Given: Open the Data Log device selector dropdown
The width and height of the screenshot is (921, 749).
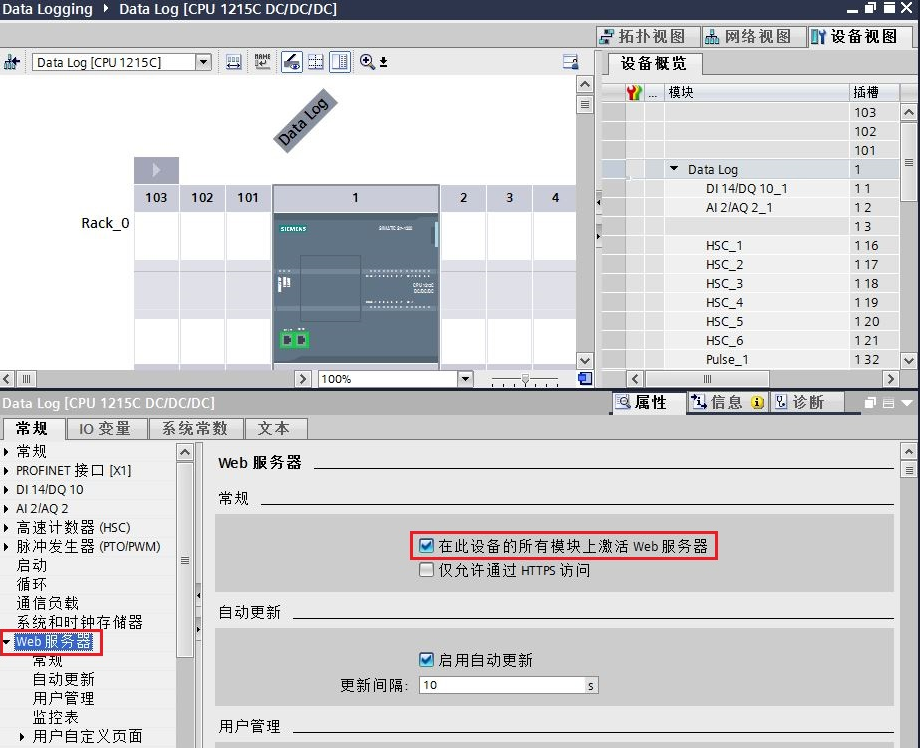Looking at the screenshot, I should tap(204, 62).
